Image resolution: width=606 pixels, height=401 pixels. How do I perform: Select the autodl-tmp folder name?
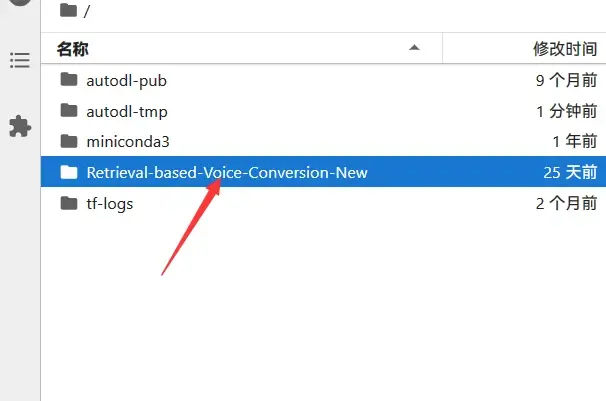[127, 112]
